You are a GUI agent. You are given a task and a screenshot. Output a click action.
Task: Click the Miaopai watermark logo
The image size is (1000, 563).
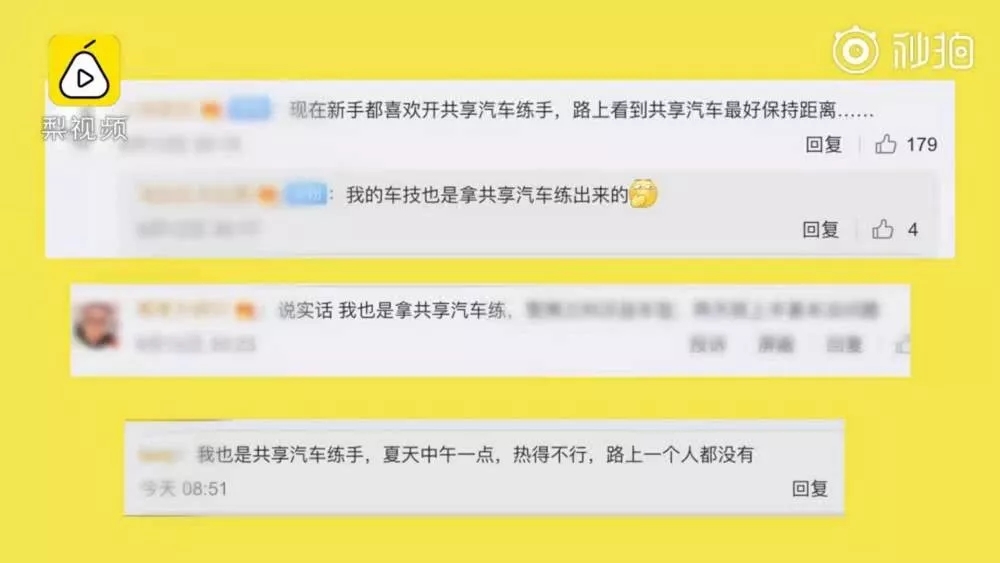coord(904,50)
